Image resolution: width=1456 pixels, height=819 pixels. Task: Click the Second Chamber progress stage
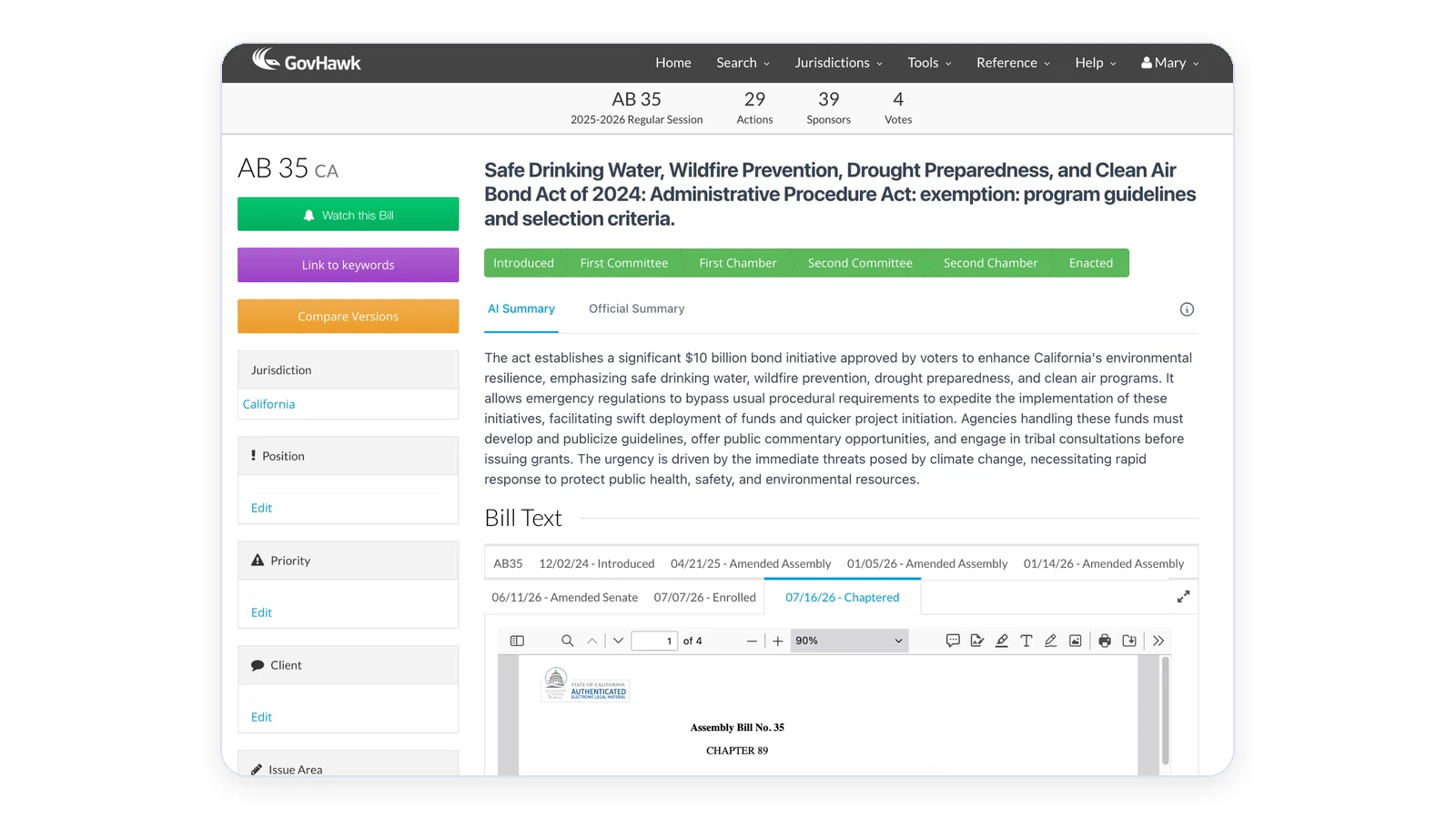pyautogui.click(x=990, y=263)
